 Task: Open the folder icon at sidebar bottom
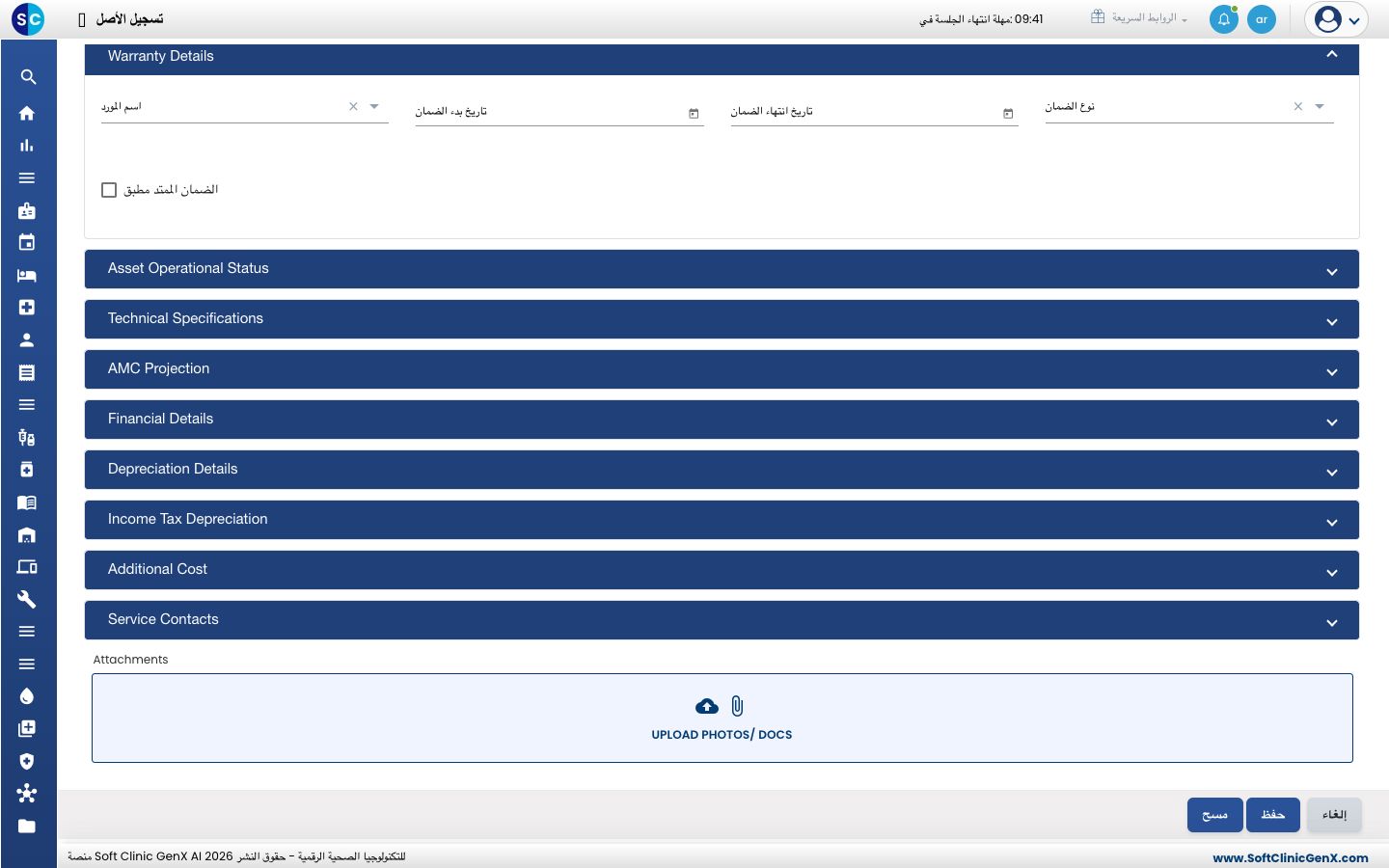click(27, 826)
